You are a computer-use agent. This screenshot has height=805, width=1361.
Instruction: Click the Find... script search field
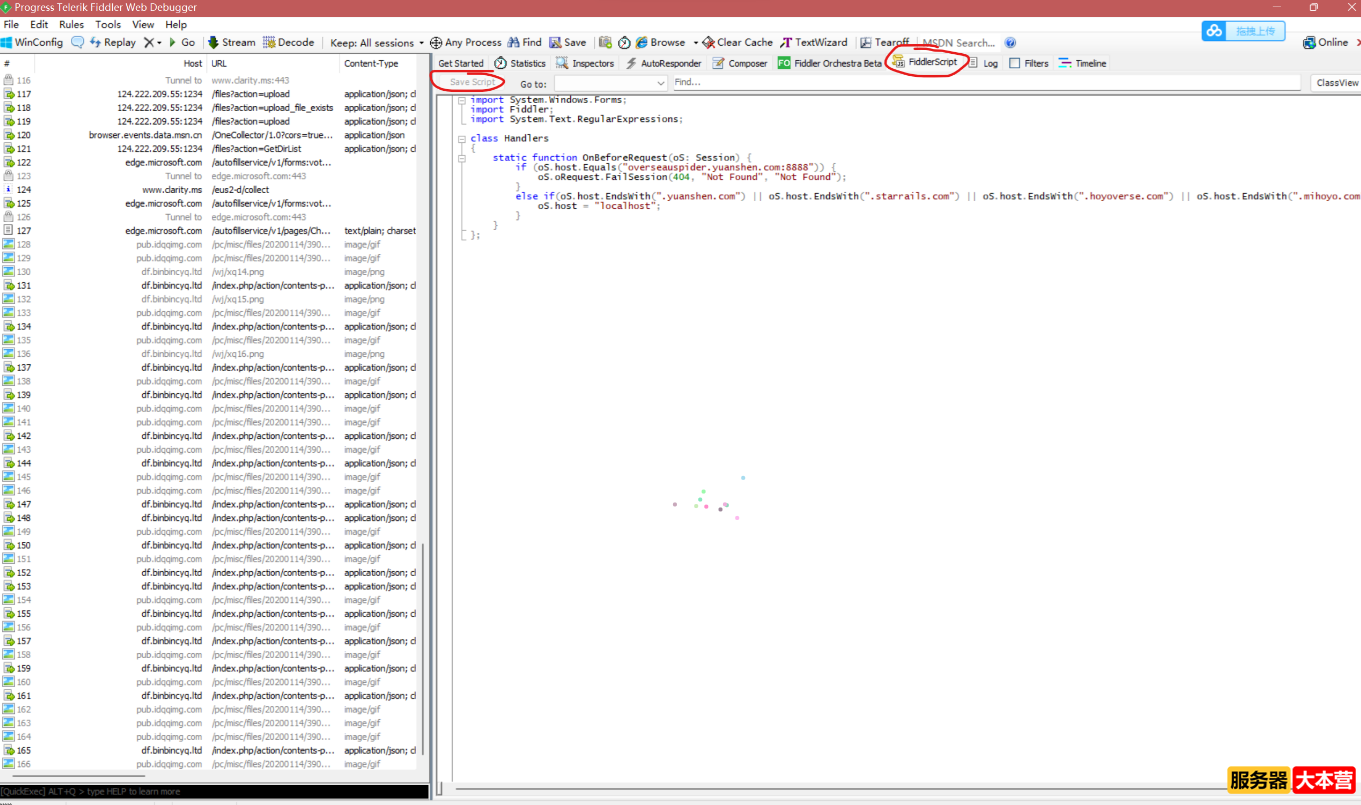[985, 83]
